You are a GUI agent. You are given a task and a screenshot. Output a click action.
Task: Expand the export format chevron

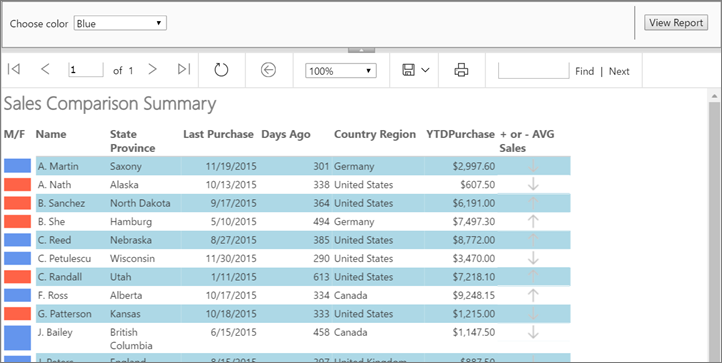(425, 70)
